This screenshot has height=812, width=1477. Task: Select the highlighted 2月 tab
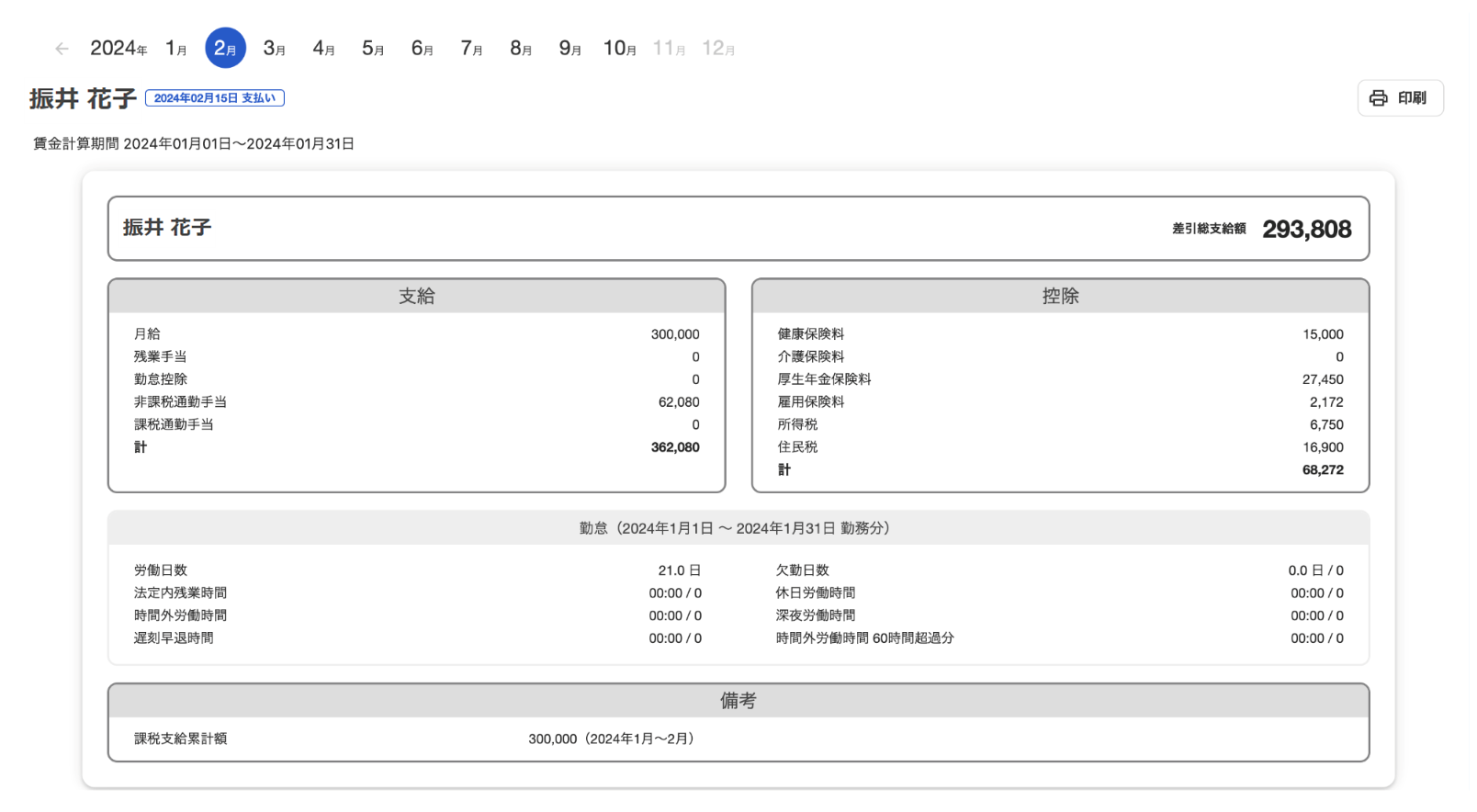pyautogui.click(x=225, y=49)
